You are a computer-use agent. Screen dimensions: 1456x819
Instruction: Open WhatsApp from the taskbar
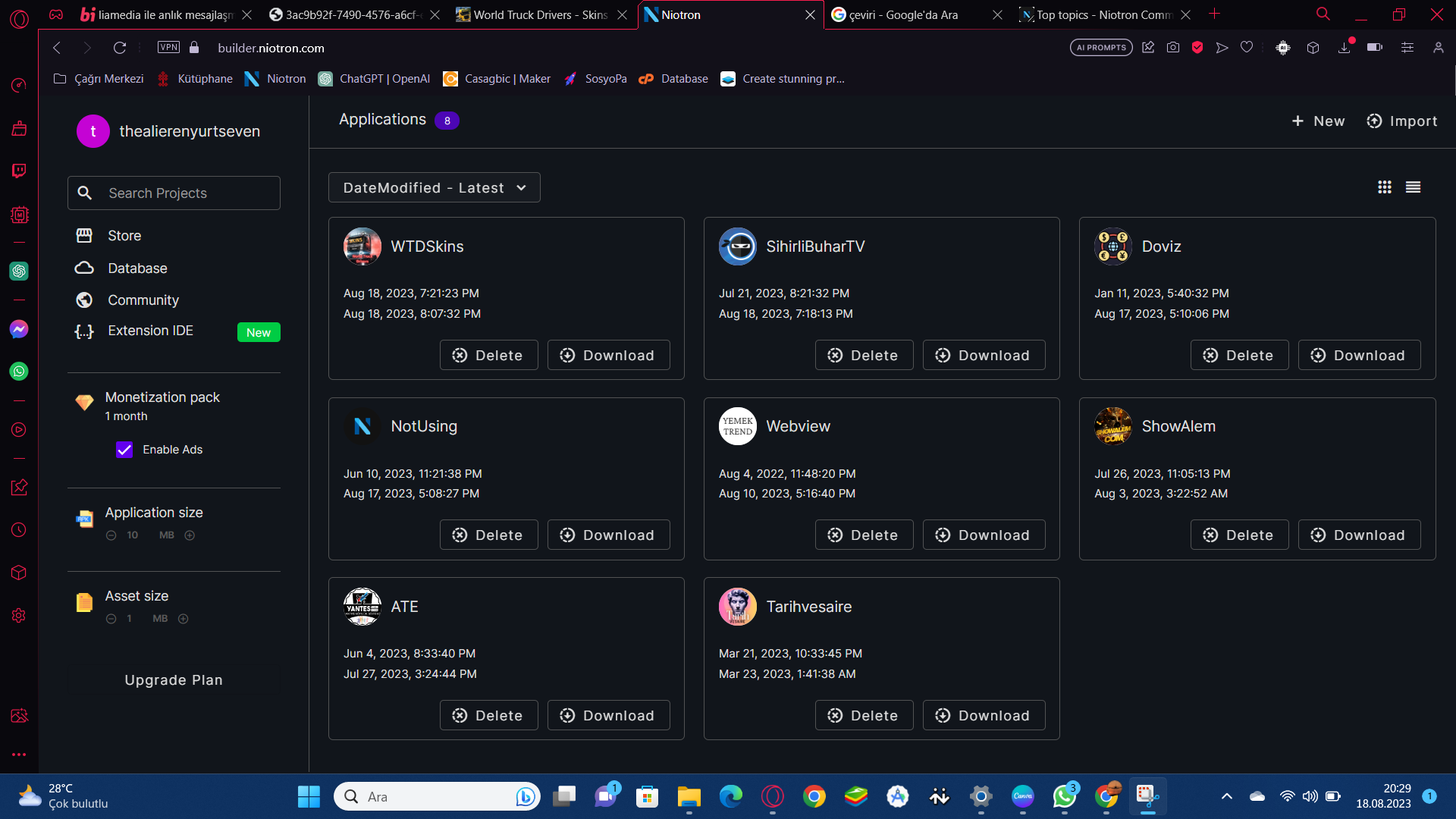click(x=1064, y=796)
